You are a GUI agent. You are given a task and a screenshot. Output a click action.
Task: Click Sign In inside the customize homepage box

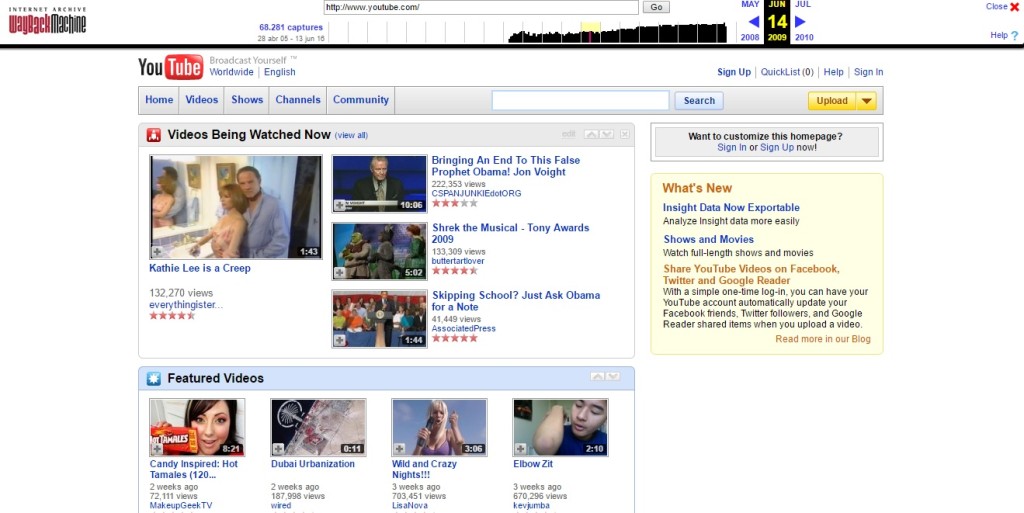[x=731, y=148]
